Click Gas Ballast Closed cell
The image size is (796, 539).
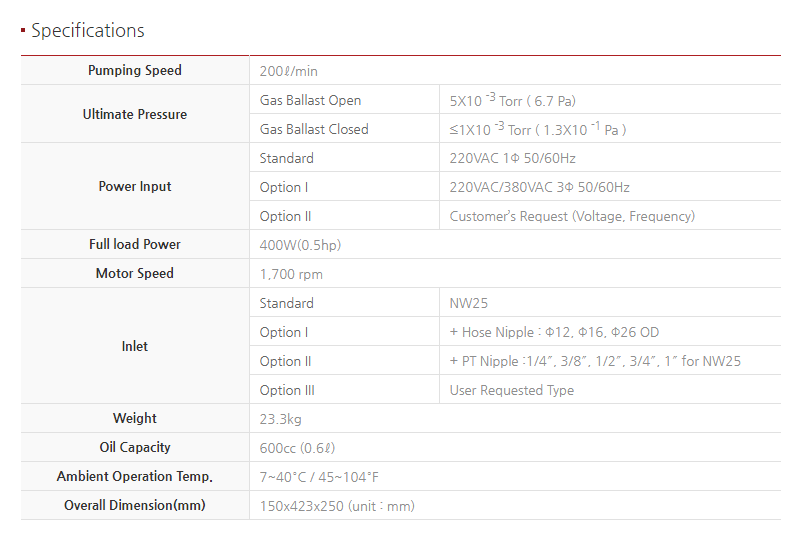[x=314, y=129]
